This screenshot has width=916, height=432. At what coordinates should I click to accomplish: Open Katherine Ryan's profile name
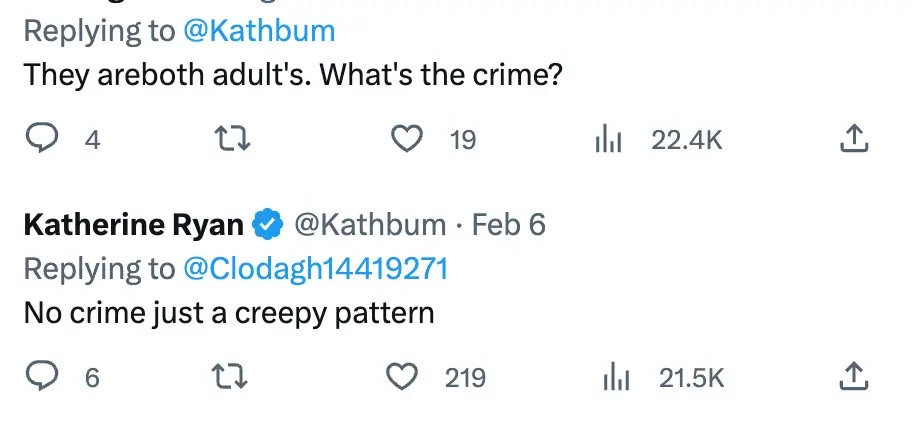pyautogui.click(x=133, y=225)
